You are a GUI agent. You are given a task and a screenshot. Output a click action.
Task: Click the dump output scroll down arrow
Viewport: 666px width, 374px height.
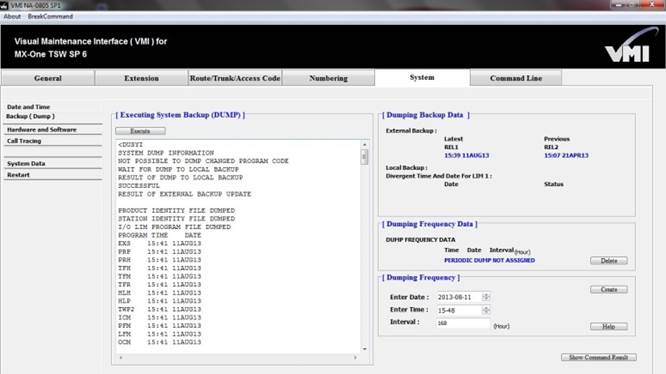[x=364, y=349]
